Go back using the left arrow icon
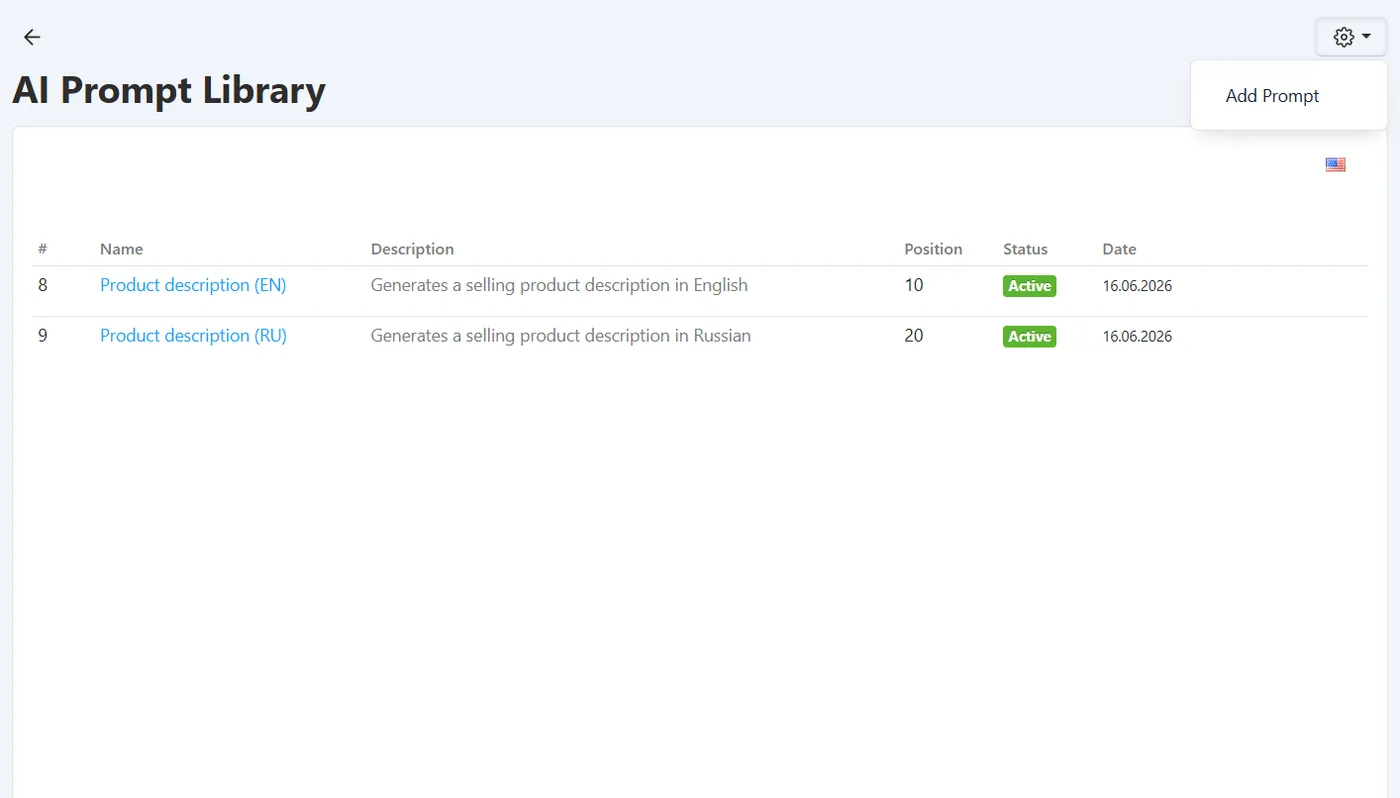 pos(32,37)
